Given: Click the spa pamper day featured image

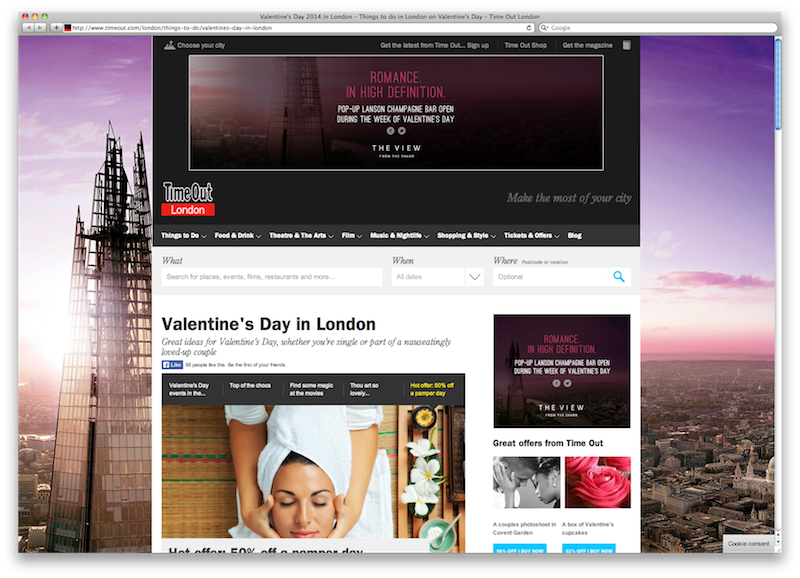Looking at the screenshot, I should click(x=313, y=472).
